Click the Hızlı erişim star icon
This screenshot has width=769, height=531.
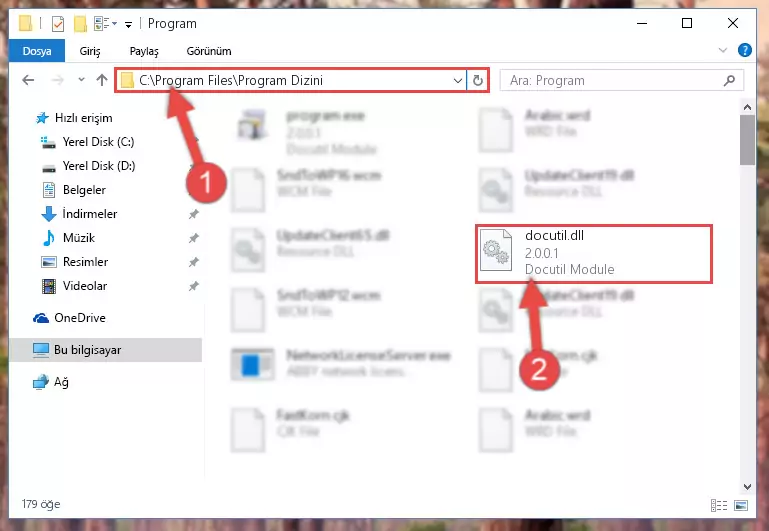click(x=42, y=118)
